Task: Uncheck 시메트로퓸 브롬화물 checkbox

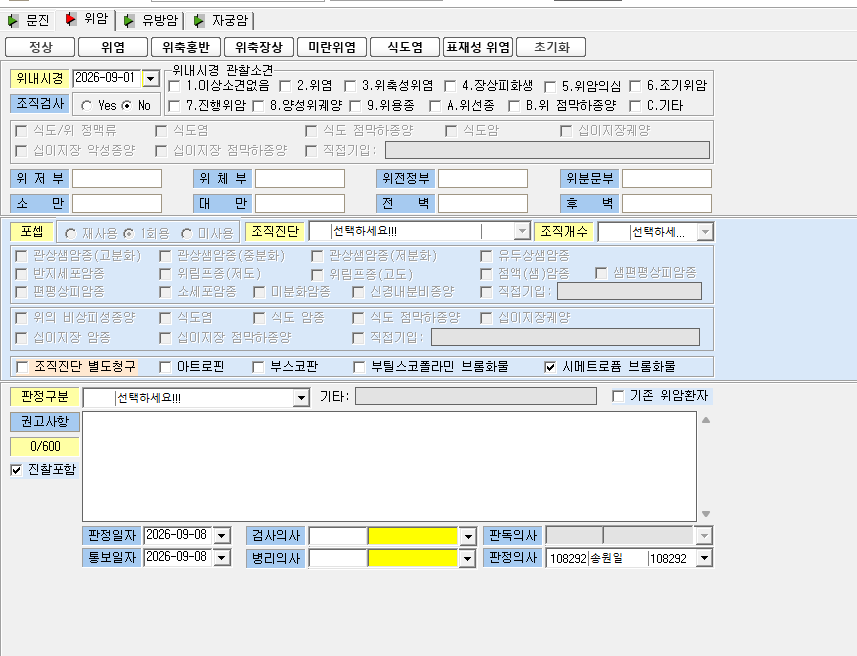Action: (x=550, y=367)
